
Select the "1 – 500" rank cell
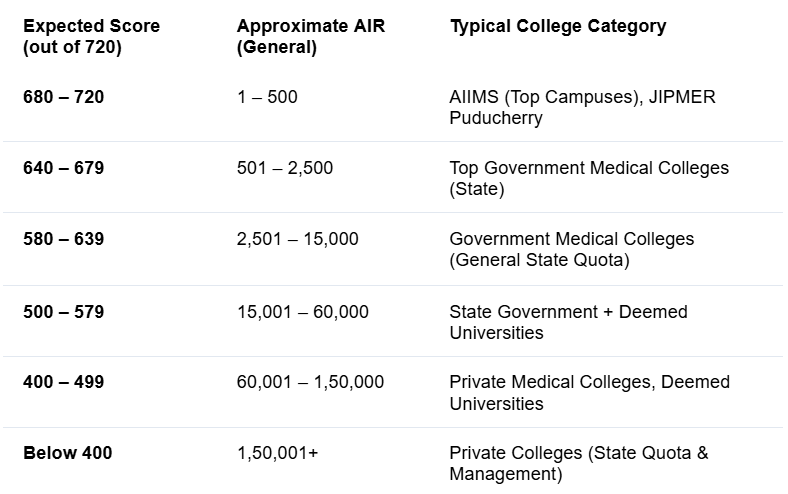tap(267, 97)
